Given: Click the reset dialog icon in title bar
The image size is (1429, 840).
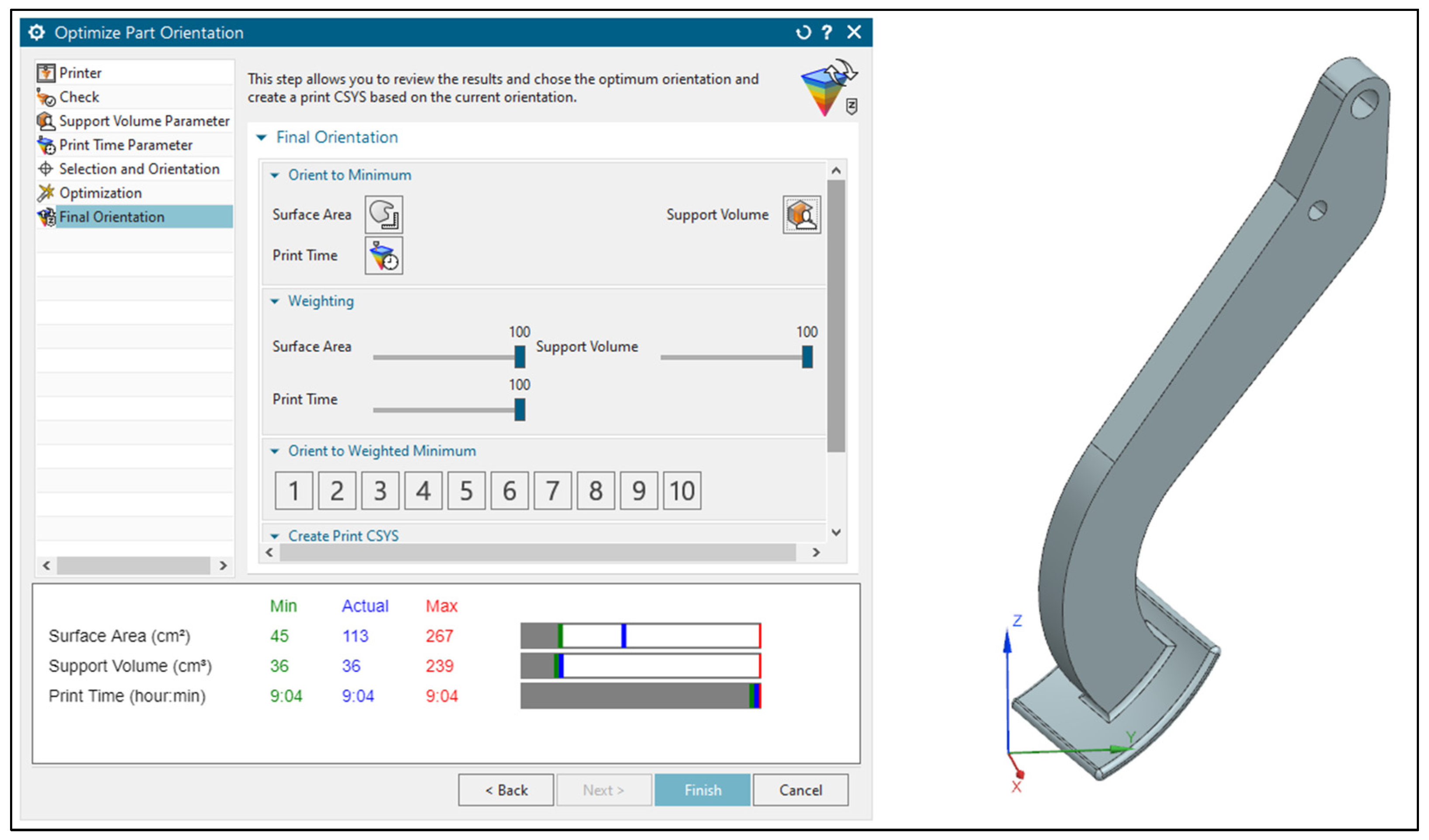Looking at the screenshot, I should click(x=803, y=32).
